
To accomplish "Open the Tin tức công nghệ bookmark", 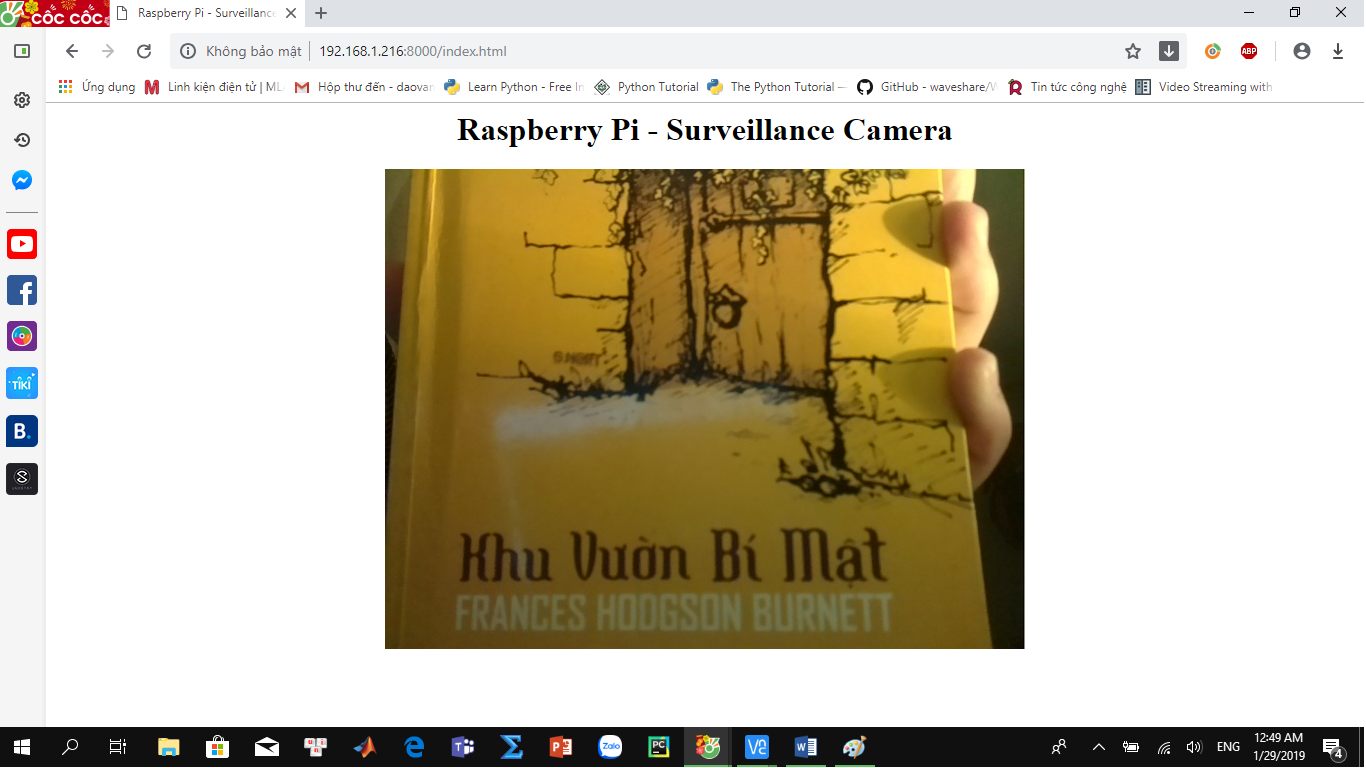I will (1067, 87).
